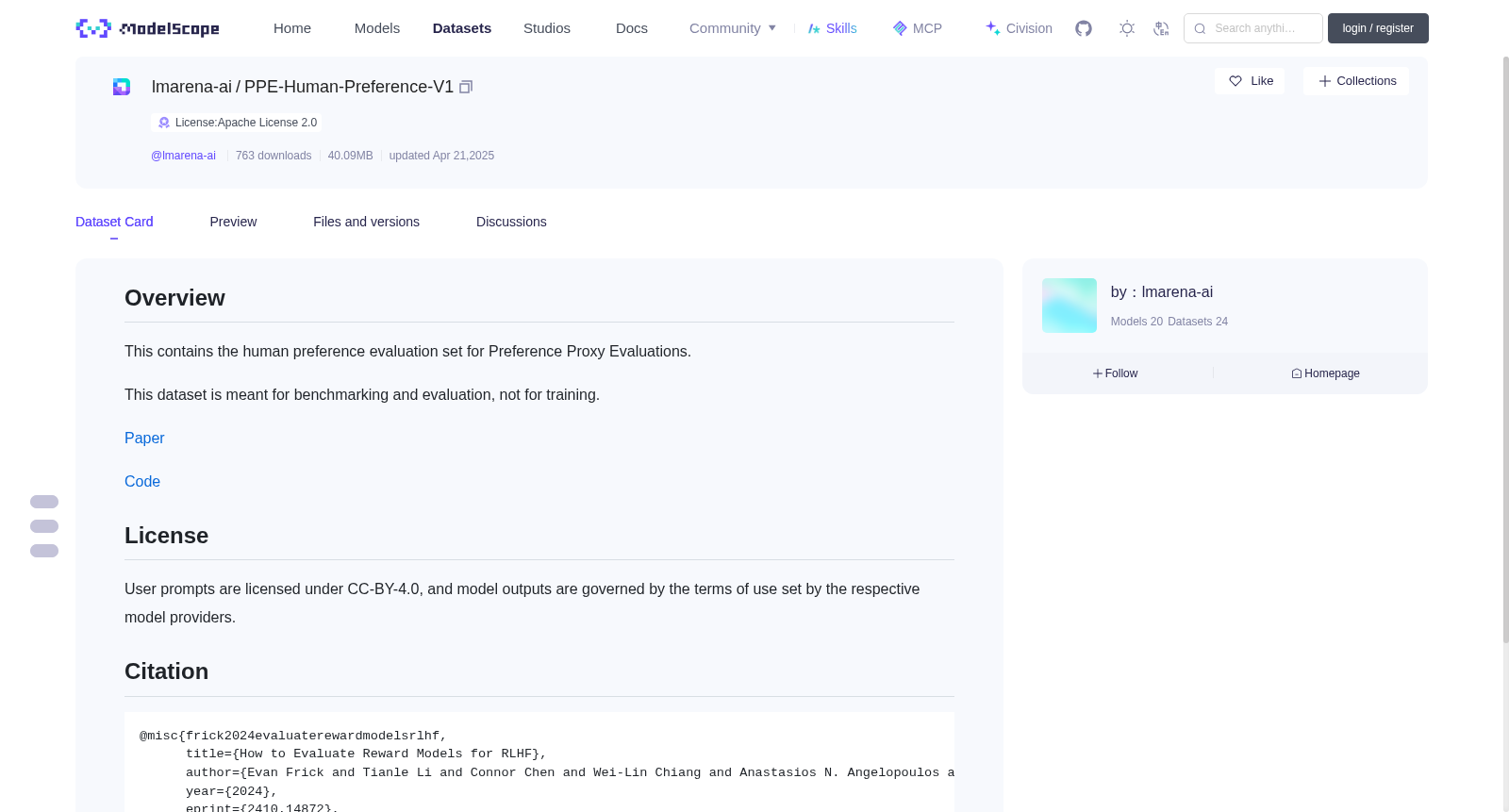Open the Paper link

[x=144, y=438]
